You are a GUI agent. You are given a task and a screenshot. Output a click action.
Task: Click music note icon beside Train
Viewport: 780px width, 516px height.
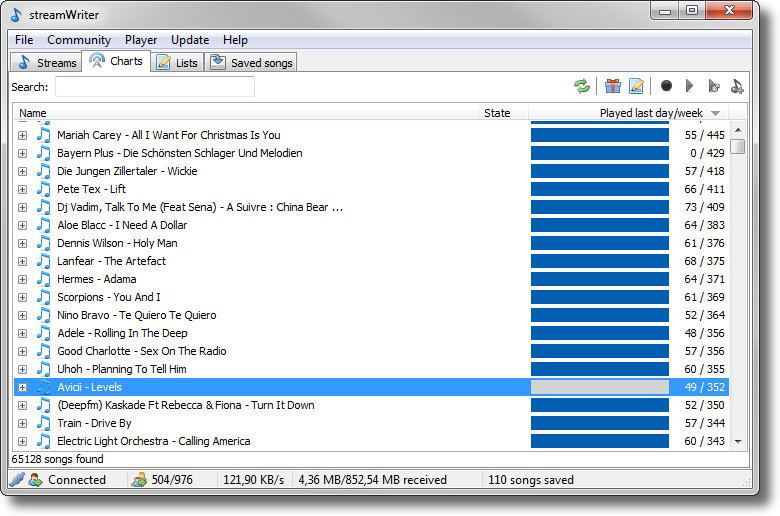(44, 423)
